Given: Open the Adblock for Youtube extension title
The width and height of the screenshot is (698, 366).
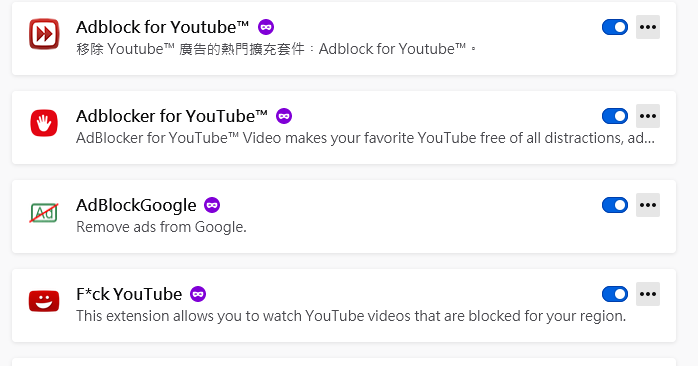Looking at the screenshot, I should click(162, 27).
